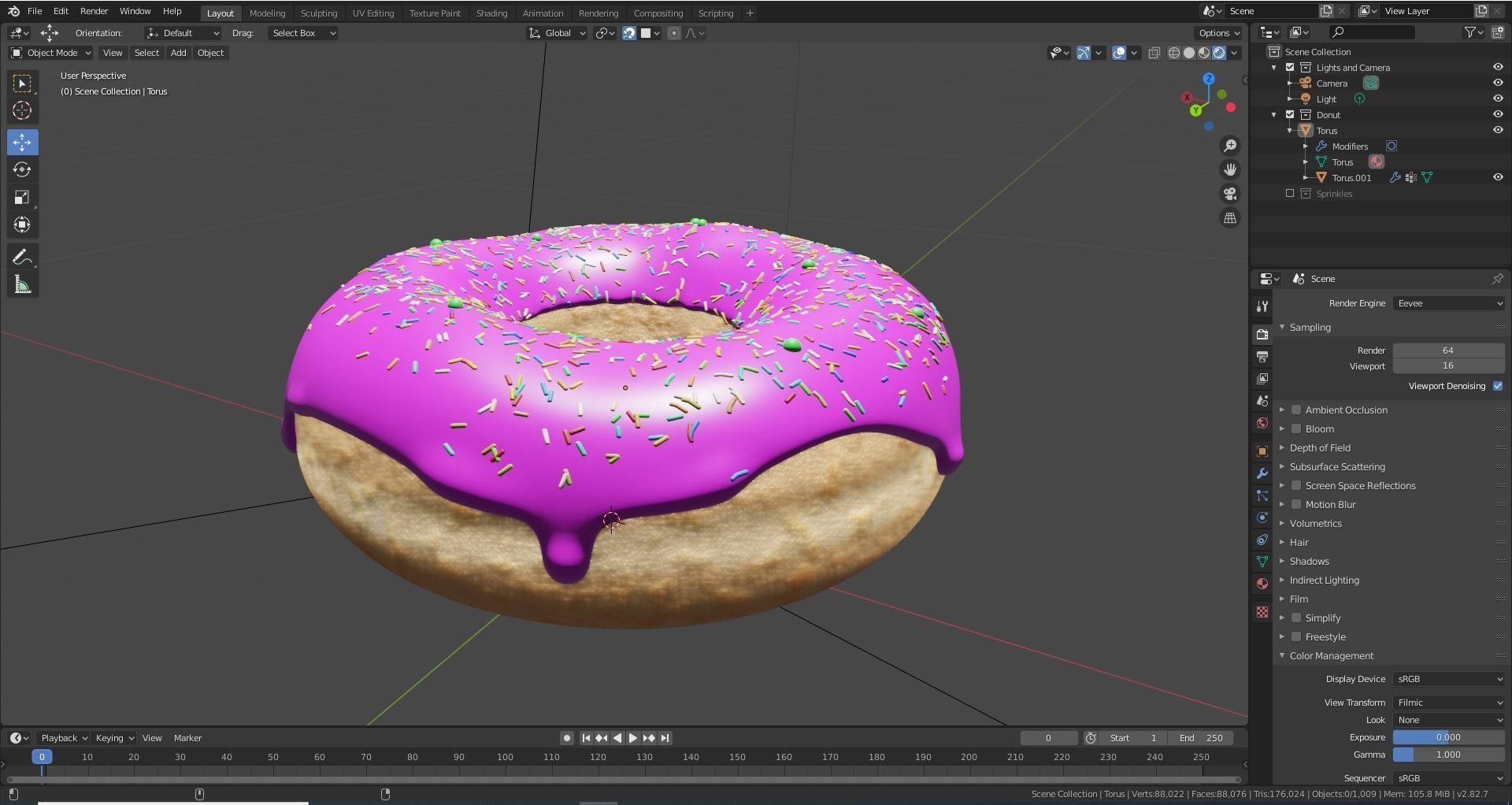Select the Select Box tool in toolbar
1512x805 pixels.
point(22,83)
